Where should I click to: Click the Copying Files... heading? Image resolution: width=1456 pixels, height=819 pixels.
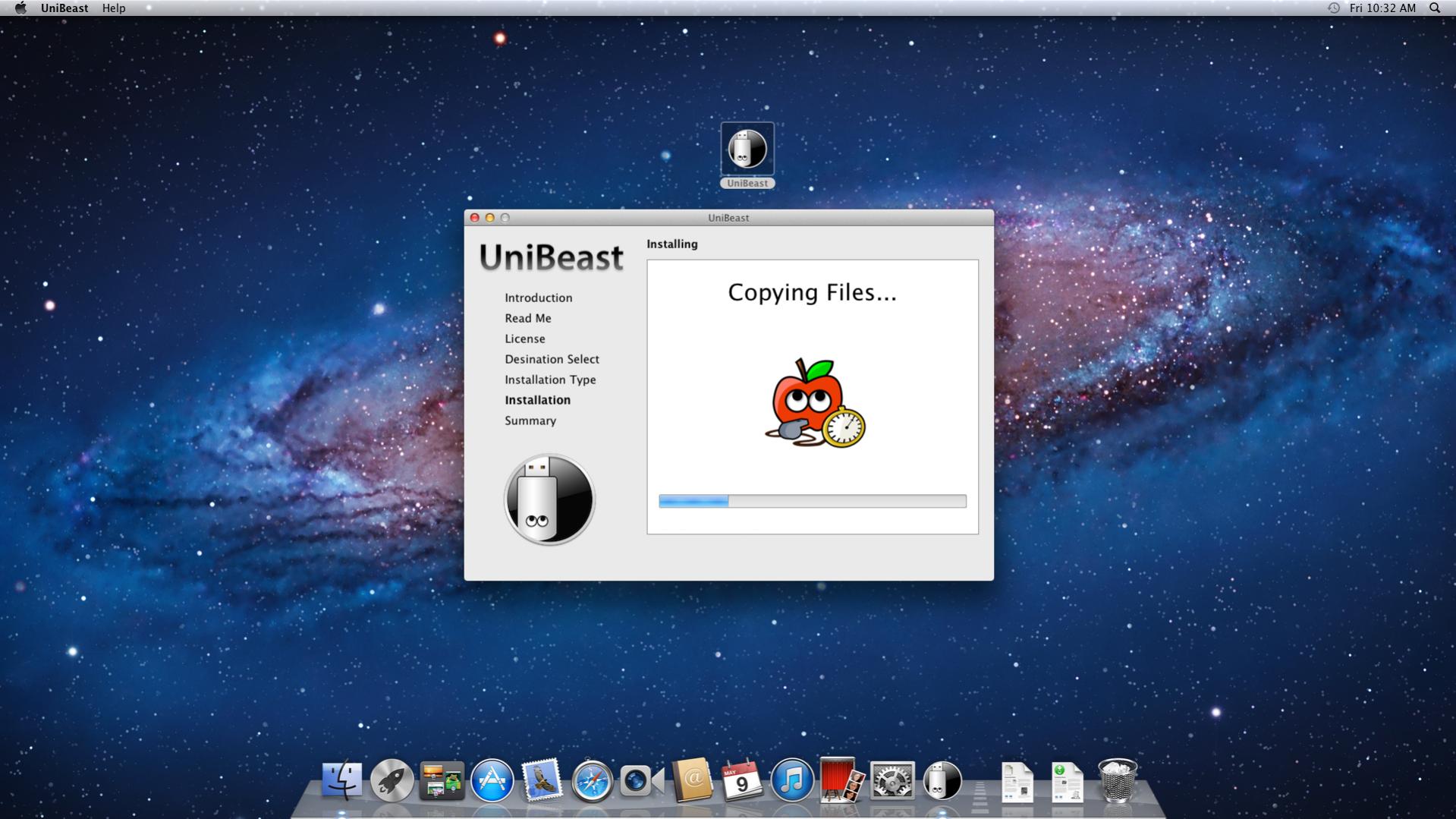[x=812, y=292]
